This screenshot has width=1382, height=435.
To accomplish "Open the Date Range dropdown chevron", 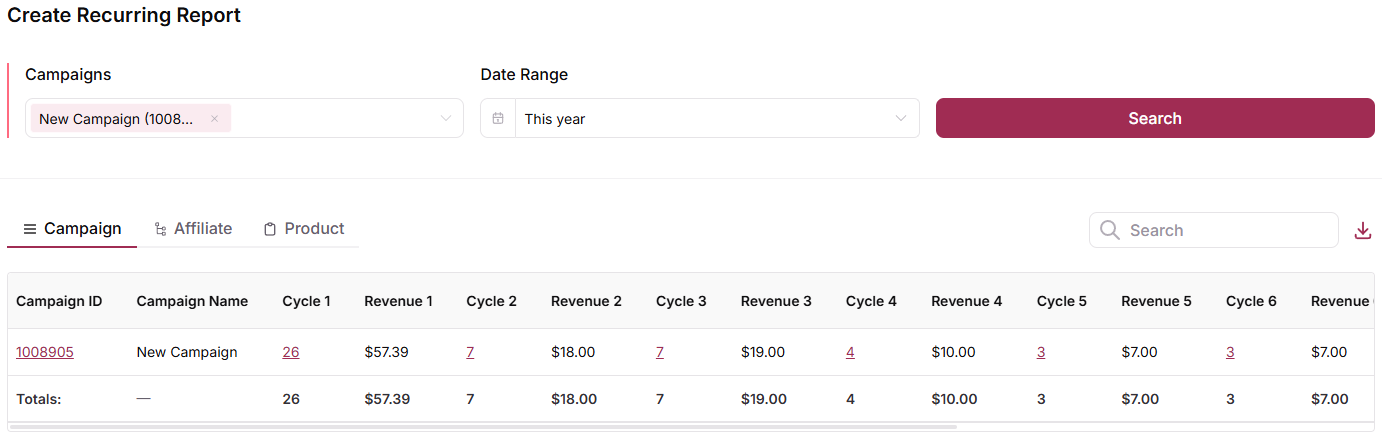I will [901, 118].
